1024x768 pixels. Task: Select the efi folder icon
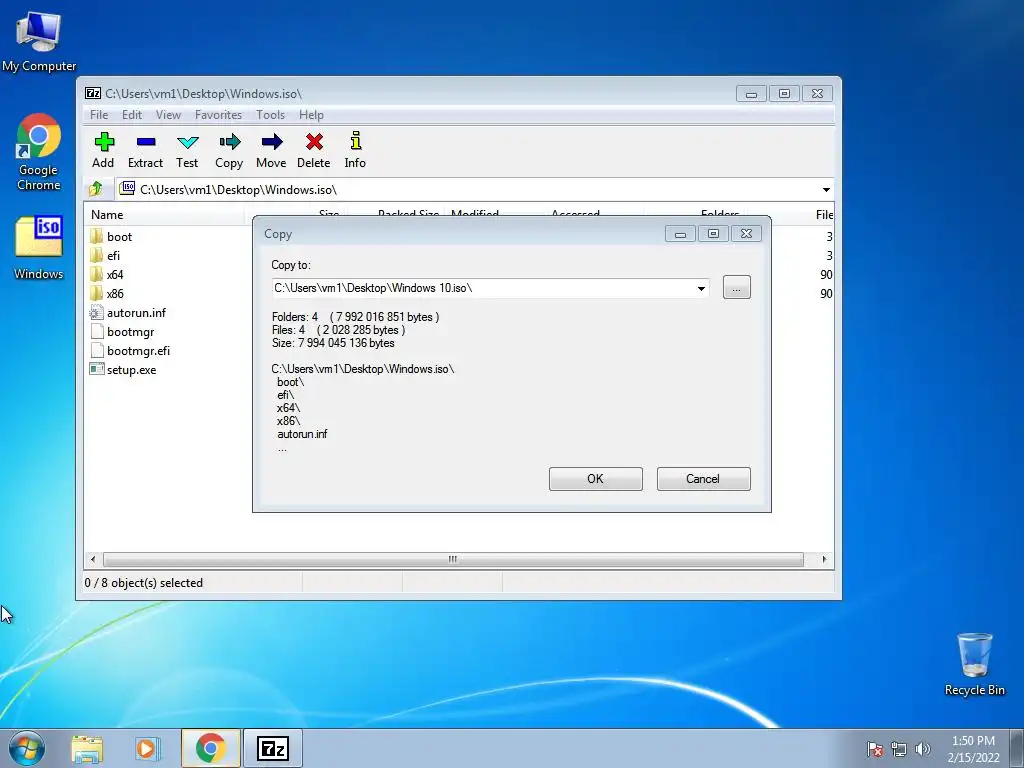[x=97, y=255]
